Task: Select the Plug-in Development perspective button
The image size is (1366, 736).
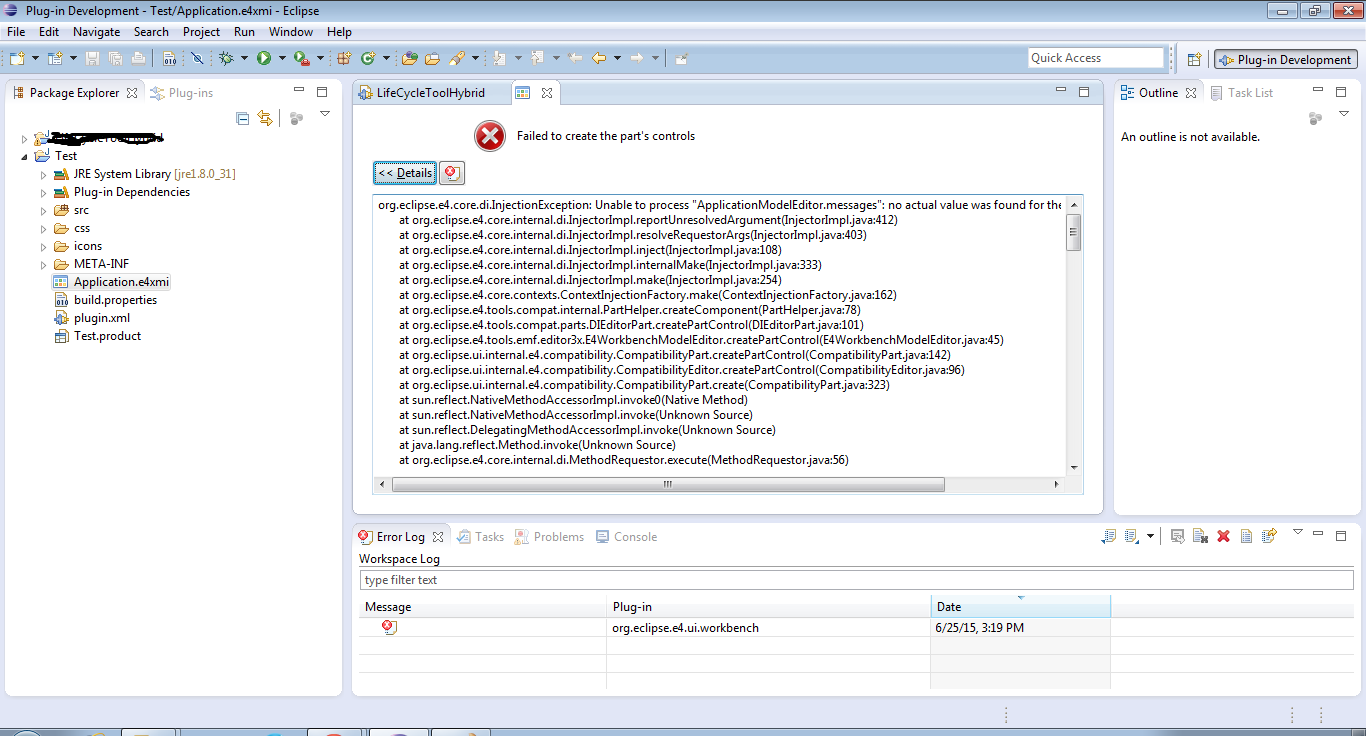Action: [x=1285, y=59]
